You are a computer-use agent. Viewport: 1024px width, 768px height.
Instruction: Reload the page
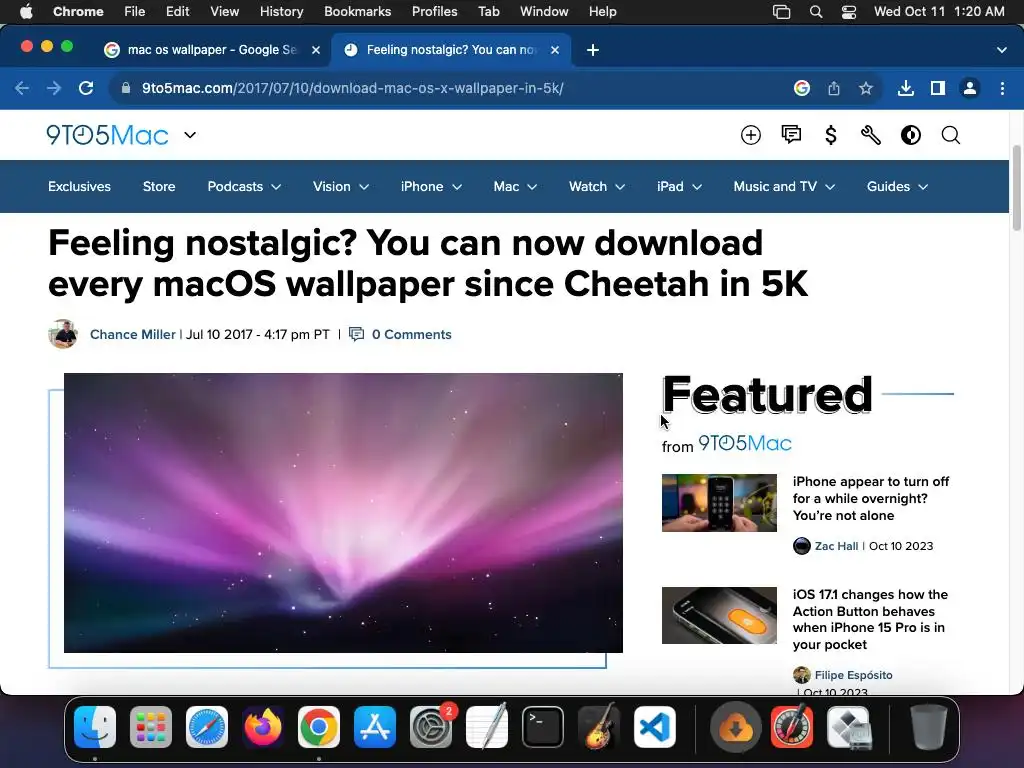coord(86,88)
